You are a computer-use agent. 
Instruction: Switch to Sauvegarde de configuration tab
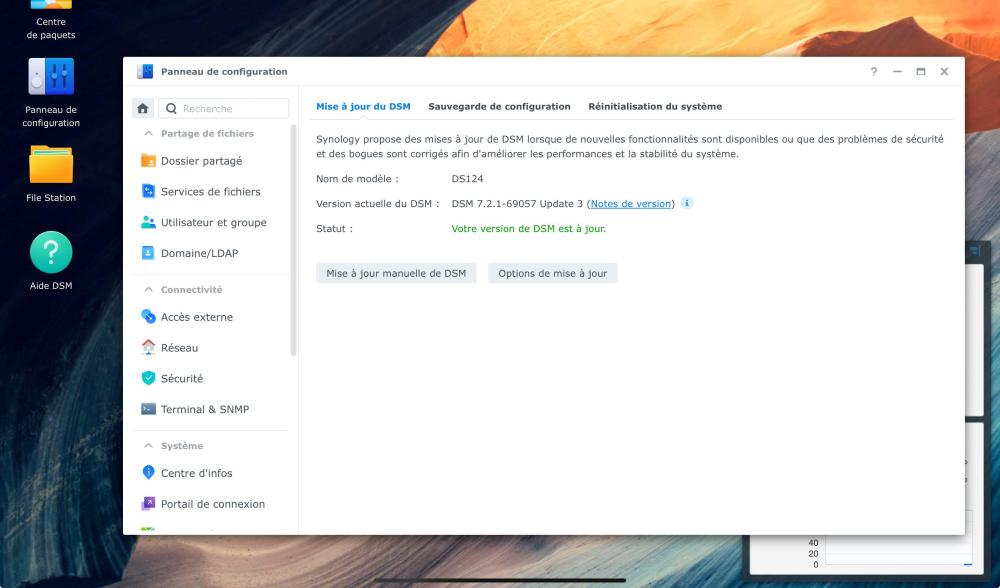pos(499,106)
